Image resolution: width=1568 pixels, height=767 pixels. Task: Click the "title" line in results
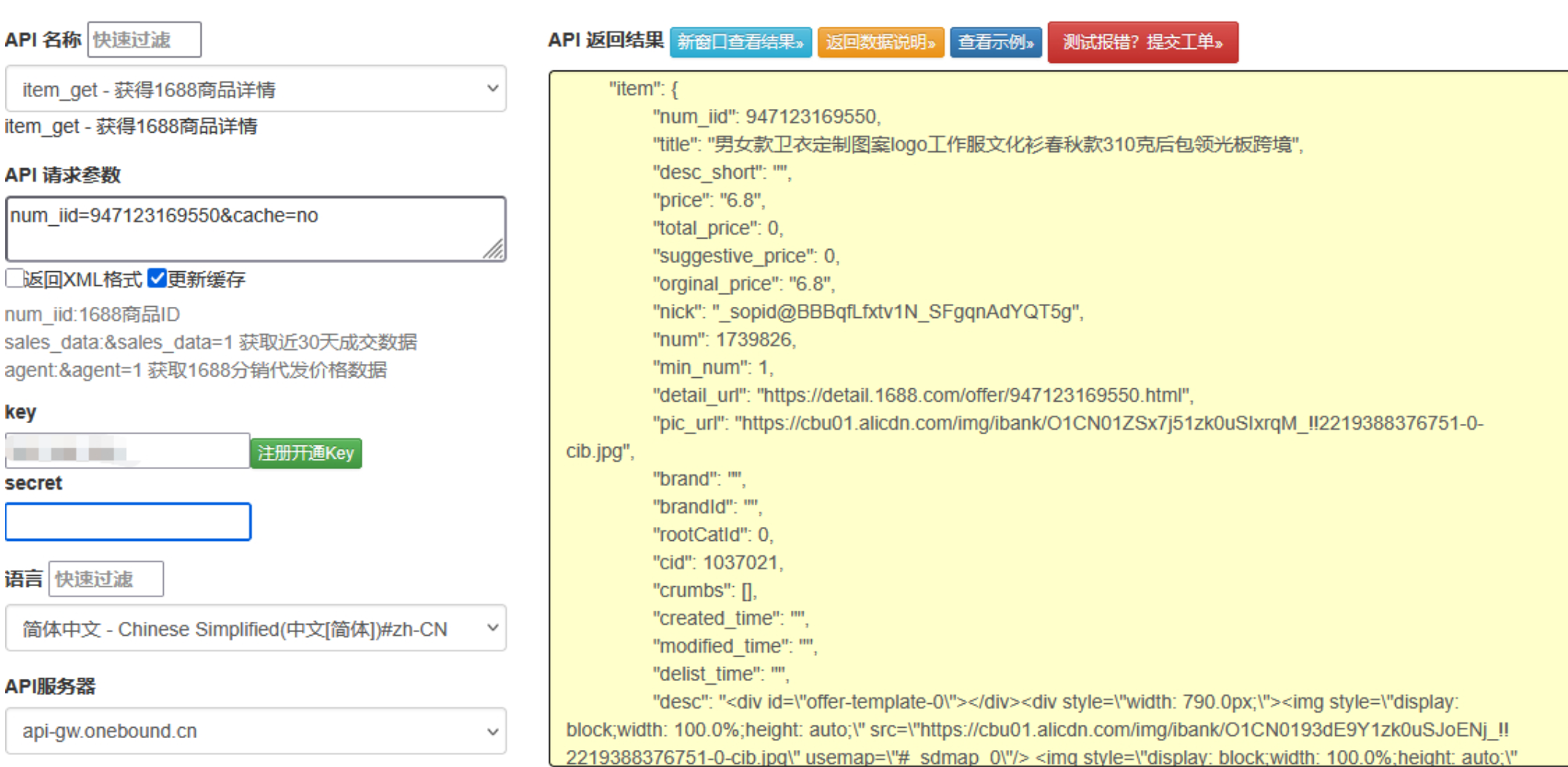coord(978,145)
